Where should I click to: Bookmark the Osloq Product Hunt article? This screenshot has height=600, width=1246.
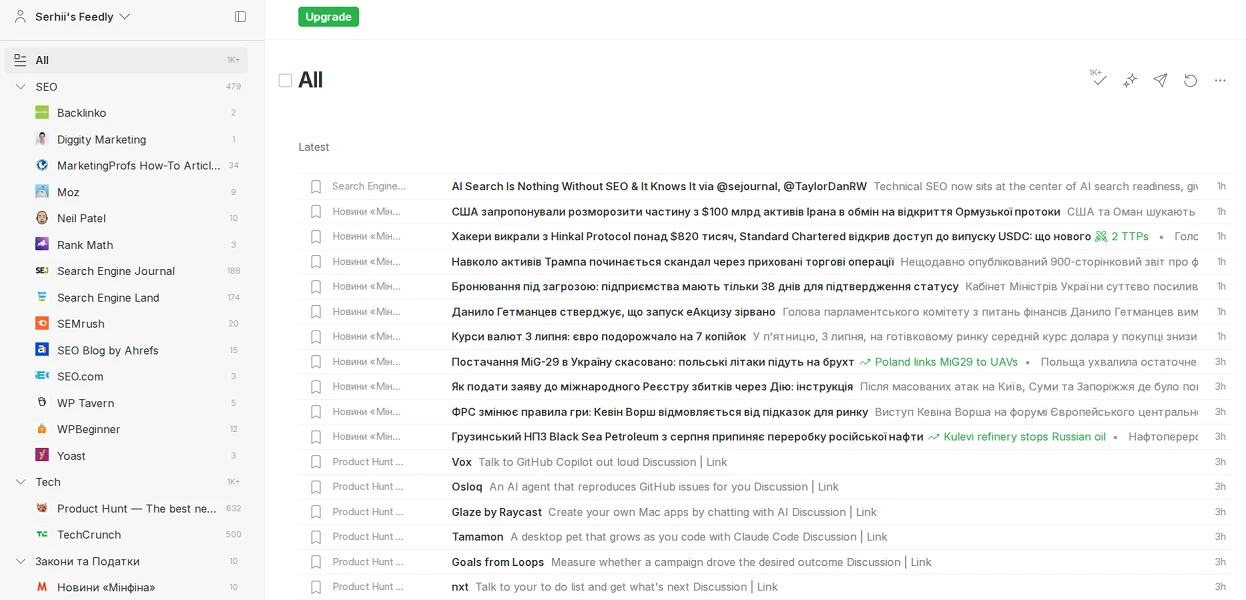click(316, 487)
